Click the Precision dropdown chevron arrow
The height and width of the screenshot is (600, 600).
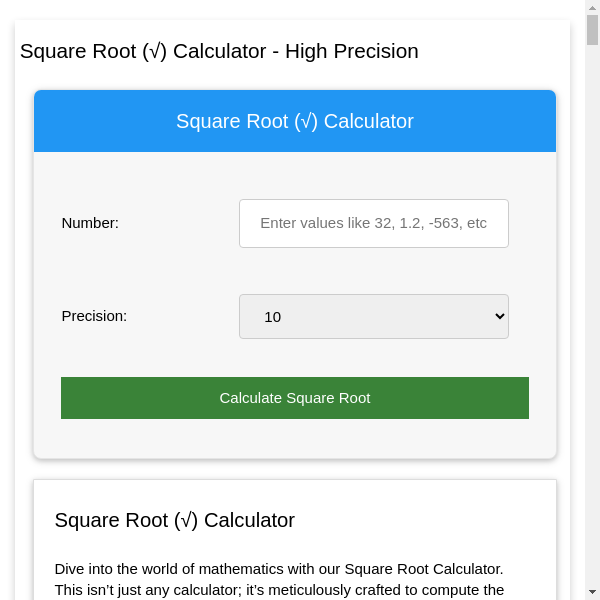500,316
